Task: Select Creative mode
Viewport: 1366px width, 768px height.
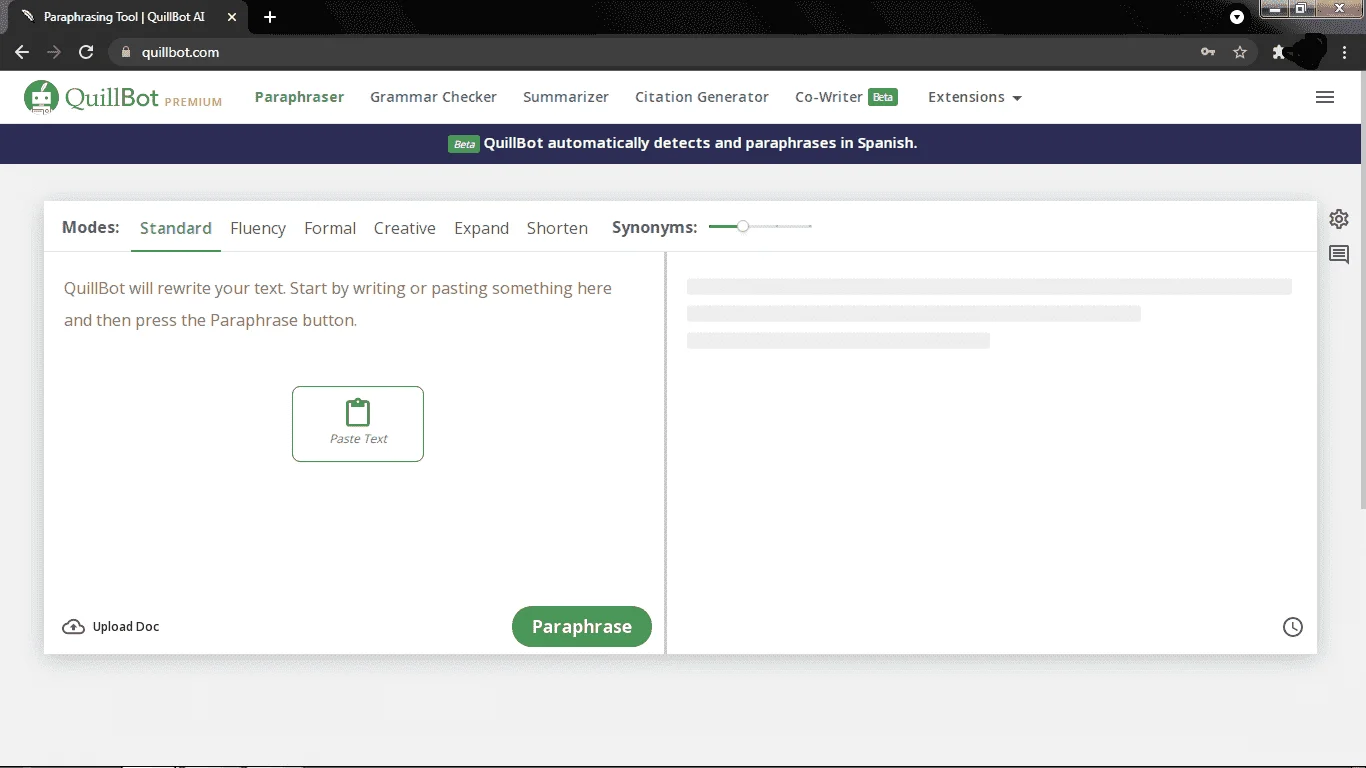Action: point(405,228)
